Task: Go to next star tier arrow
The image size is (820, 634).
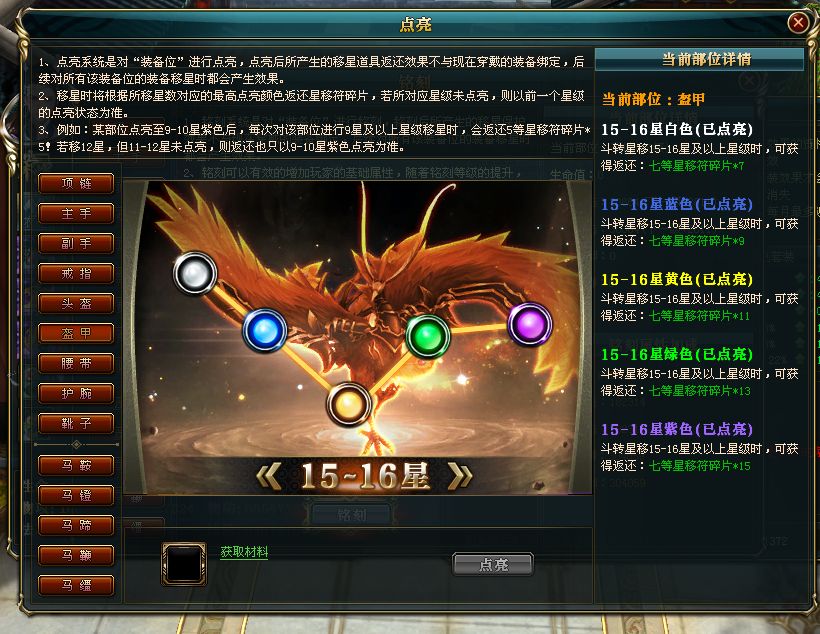Action: (460, 477)
